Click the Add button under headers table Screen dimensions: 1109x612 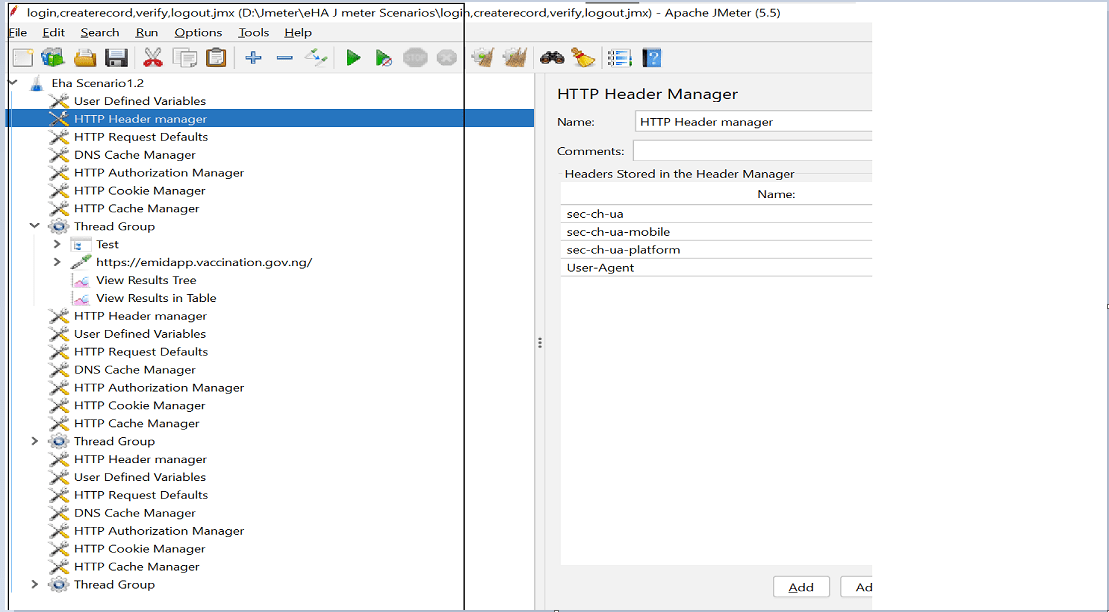click(800, 587)
